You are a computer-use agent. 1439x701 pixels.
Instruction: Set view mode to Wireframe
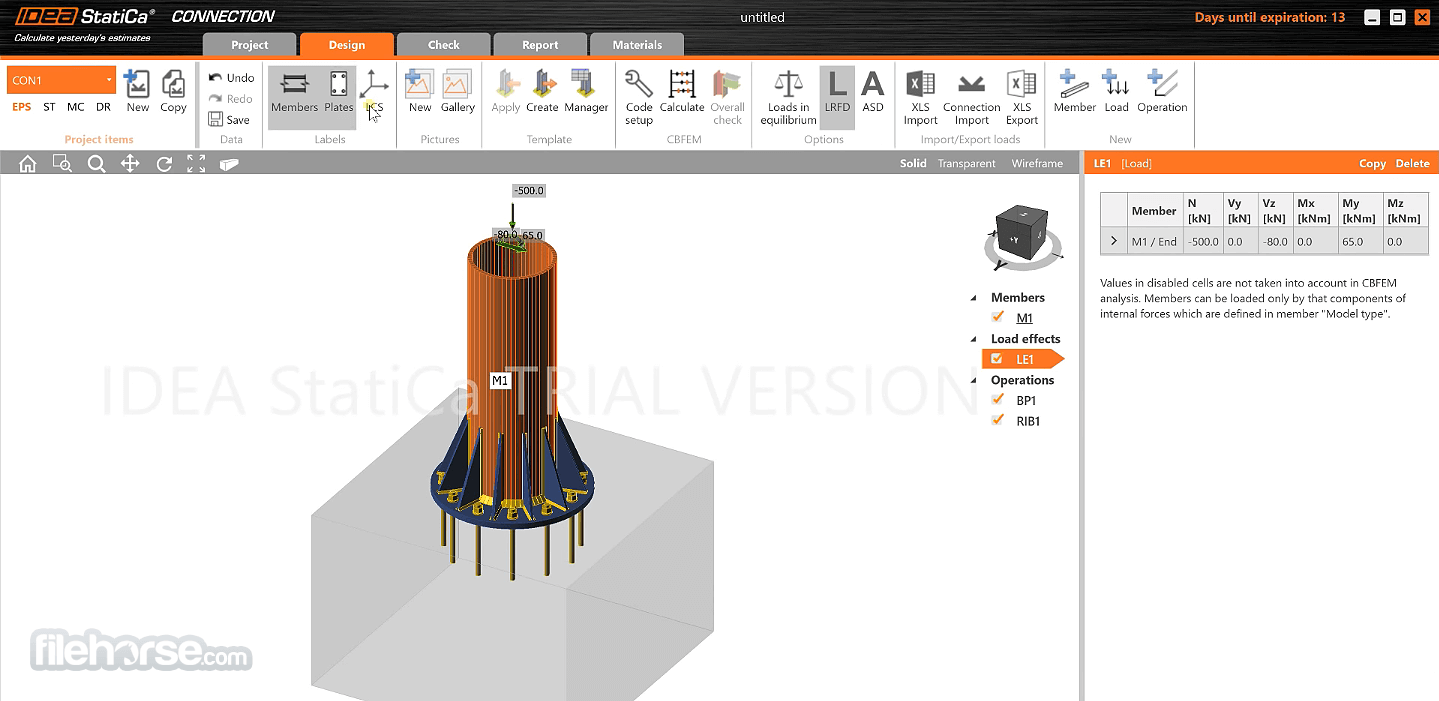click(1037, 163)
